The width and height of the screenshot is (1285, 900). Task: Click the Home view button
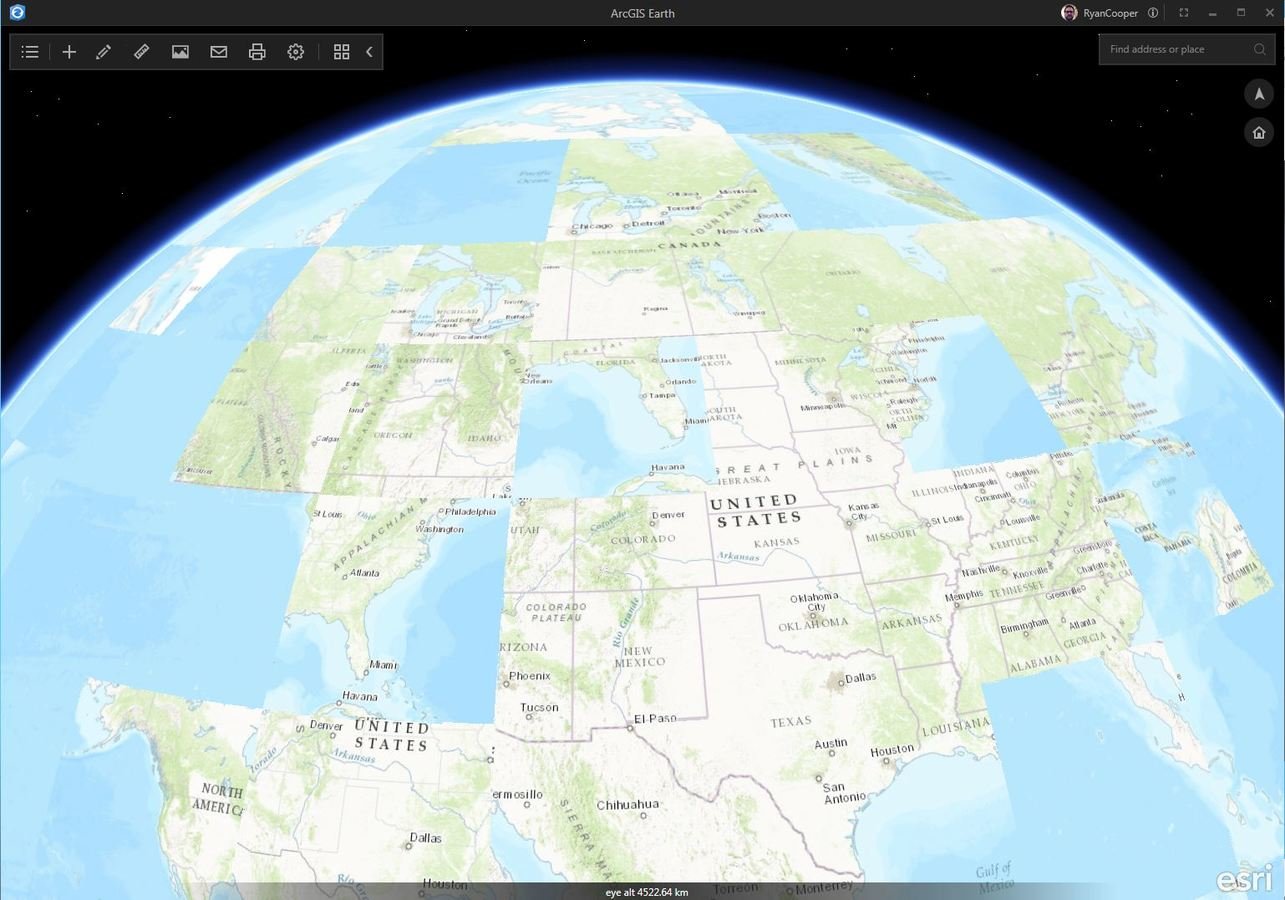point(1259,132)
